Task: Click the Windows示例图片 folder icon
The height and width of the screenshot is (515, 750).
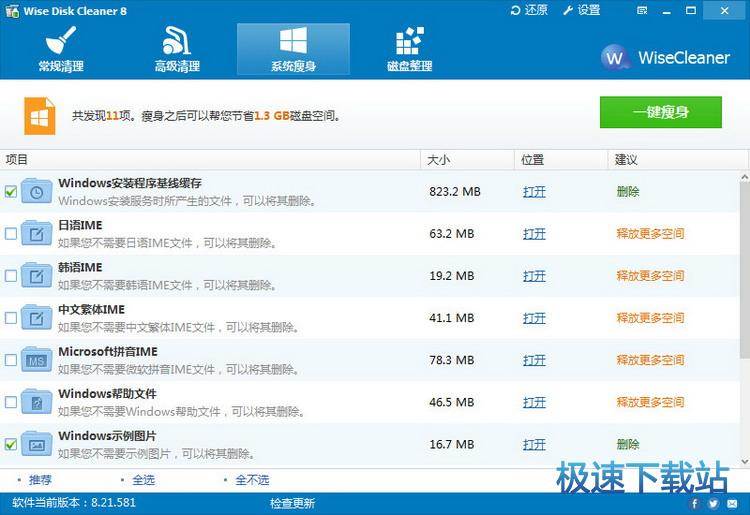Action: point(36,444)
